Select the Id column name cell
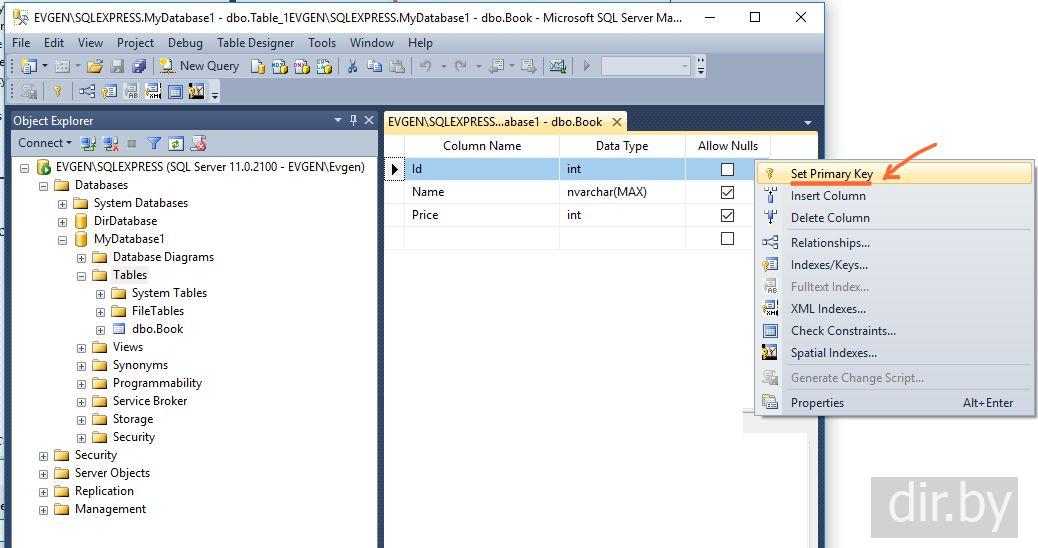Screen dimensions: 1038x548 point(482,169)
